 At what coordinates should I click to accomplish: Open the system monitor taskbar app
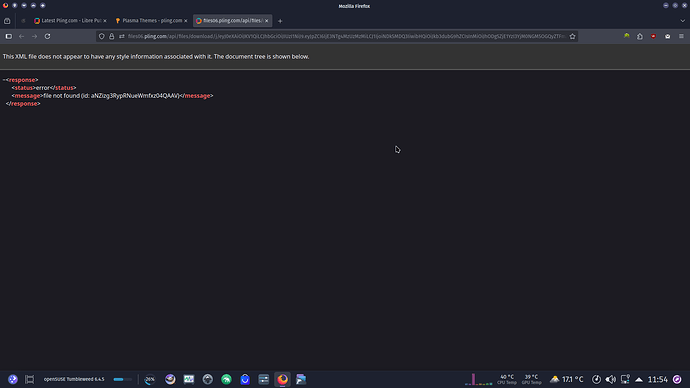189,379
